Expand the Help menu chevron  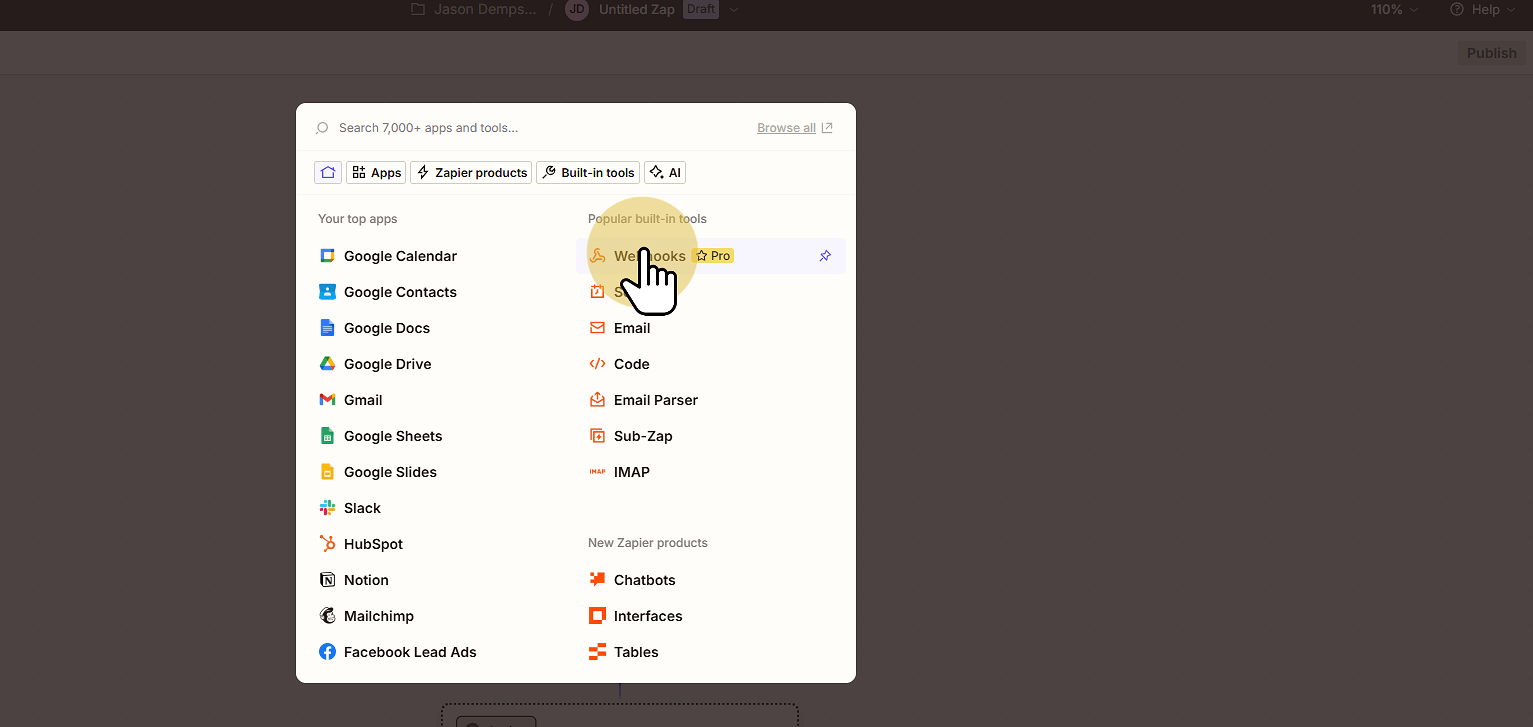[x=1511, y=9]
